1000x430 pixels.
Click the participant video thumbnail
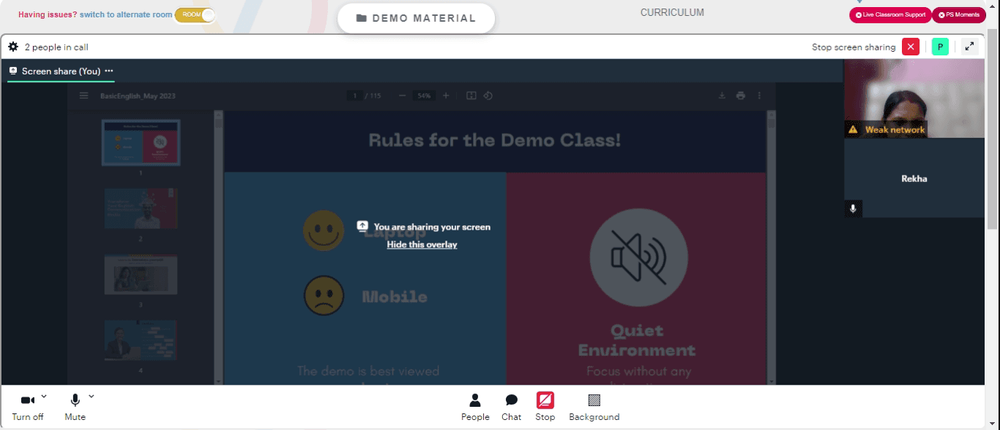click(914, 99)
